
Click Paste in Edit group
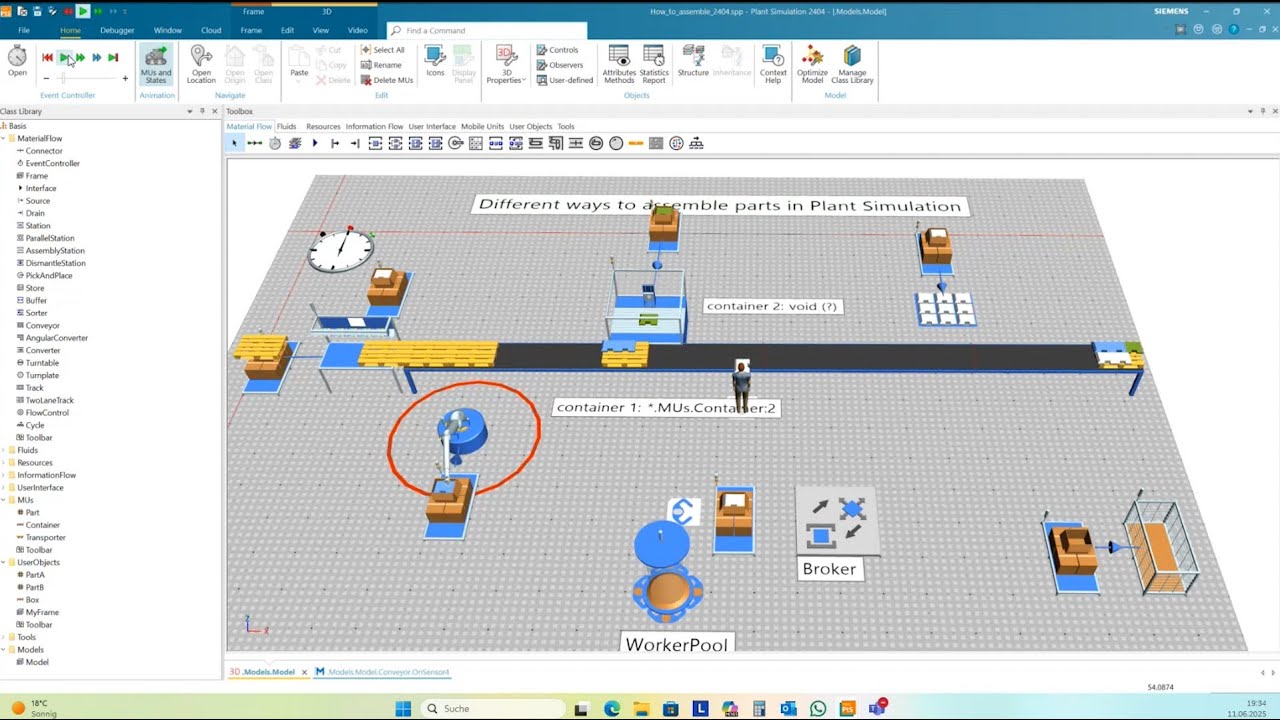[x=299, y=62]
